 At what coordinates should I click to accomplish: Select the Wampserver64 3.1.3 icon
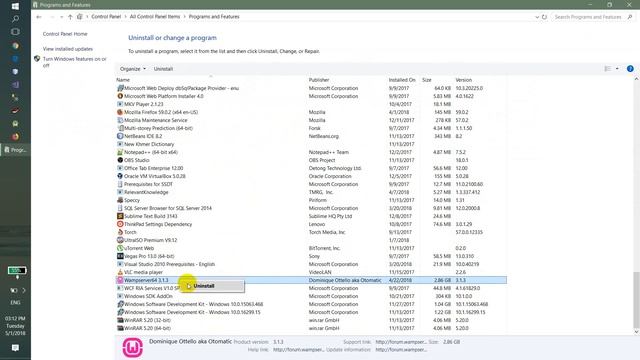tap(120, 280)
